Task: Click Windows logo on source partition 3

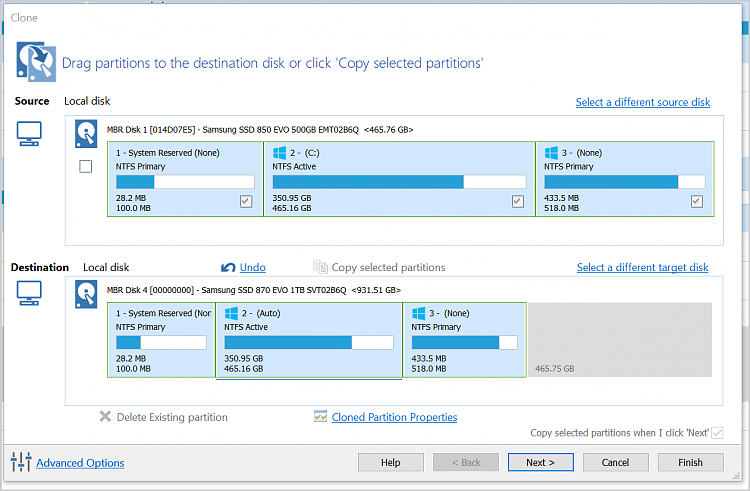Action: click(551, 153)
